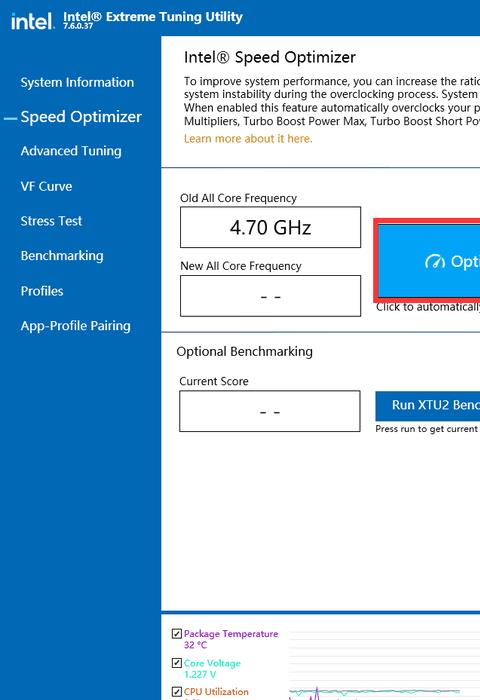Switch to Stress Test section
The width and height of the screenshot is (480, 700).
coord(51,221)
